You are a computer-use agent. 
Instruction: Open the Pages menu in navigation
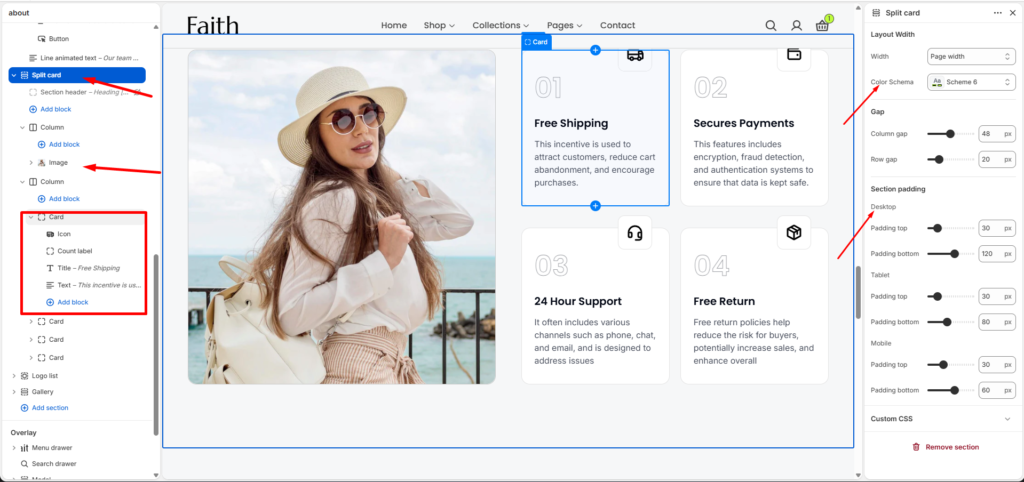click(x=564, y=25)
